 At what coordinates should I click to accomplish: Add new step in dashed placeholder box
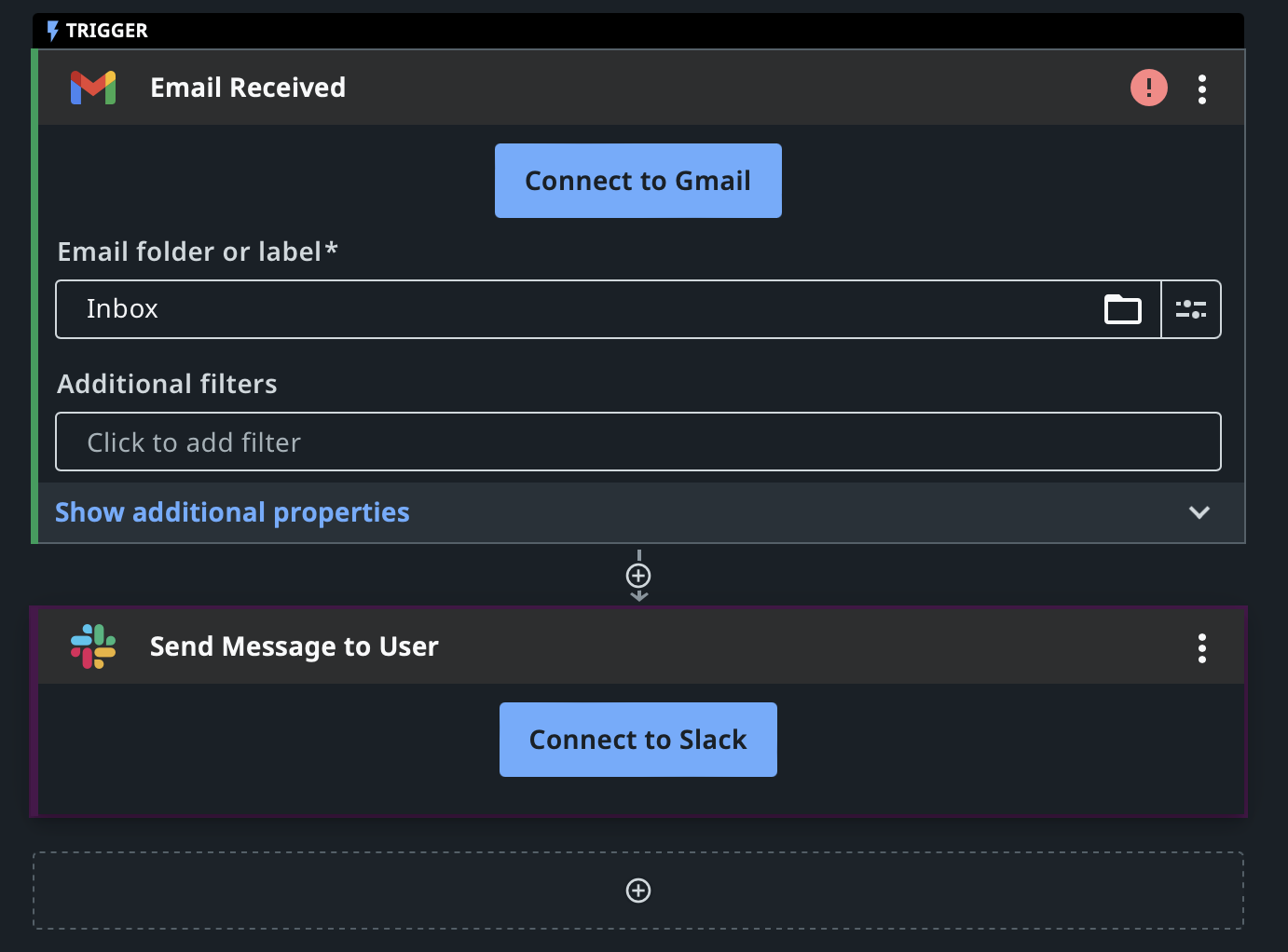coord(638,891)
